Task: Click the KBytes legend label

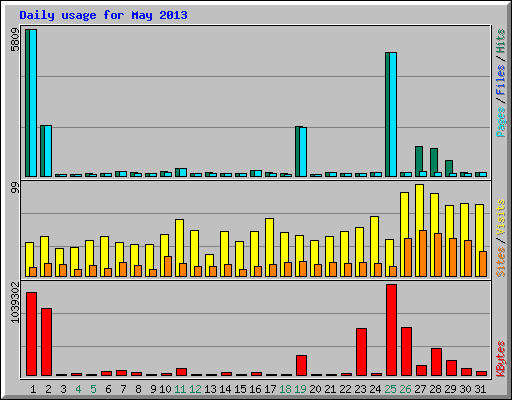Action: (501, 359)
